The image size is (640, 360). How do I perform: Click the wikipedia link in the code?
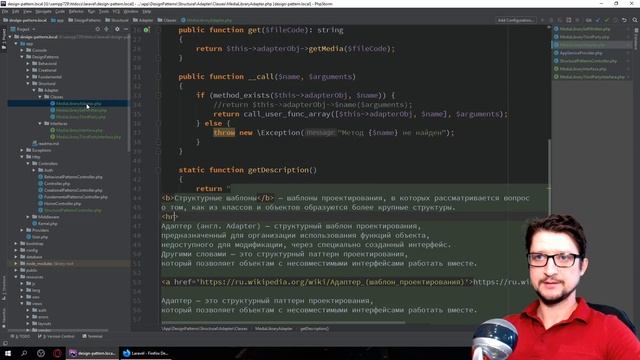(316, 282)
